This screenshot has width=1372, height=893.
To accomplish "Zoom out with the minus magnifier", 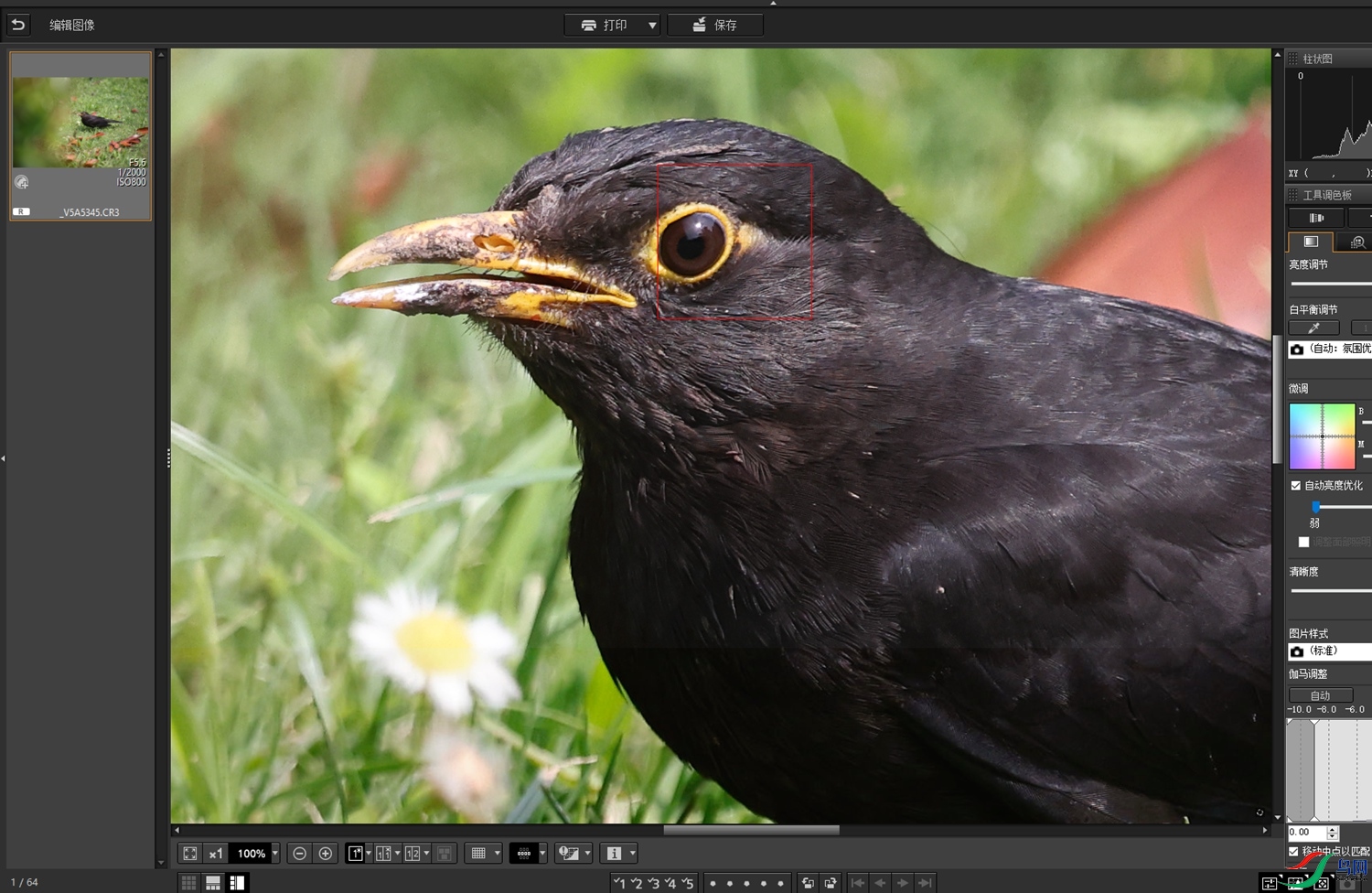I will click(299, 854).
